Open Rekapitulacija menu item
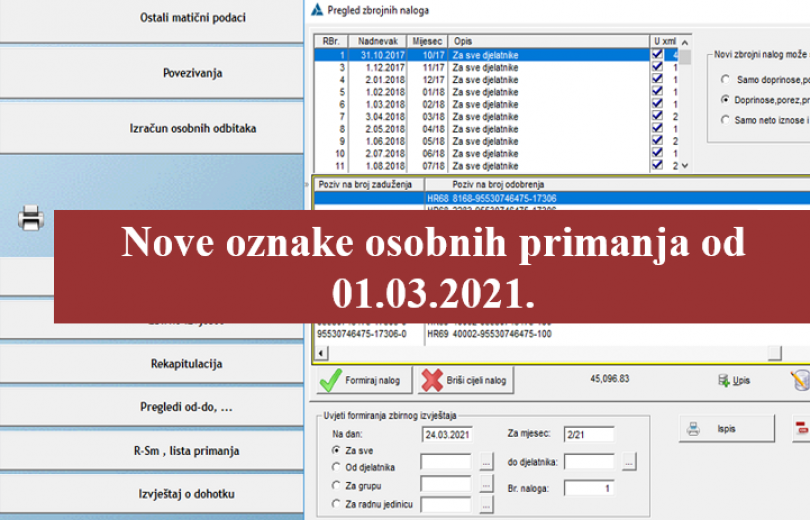810x520 pixels. tap(186, 364)
